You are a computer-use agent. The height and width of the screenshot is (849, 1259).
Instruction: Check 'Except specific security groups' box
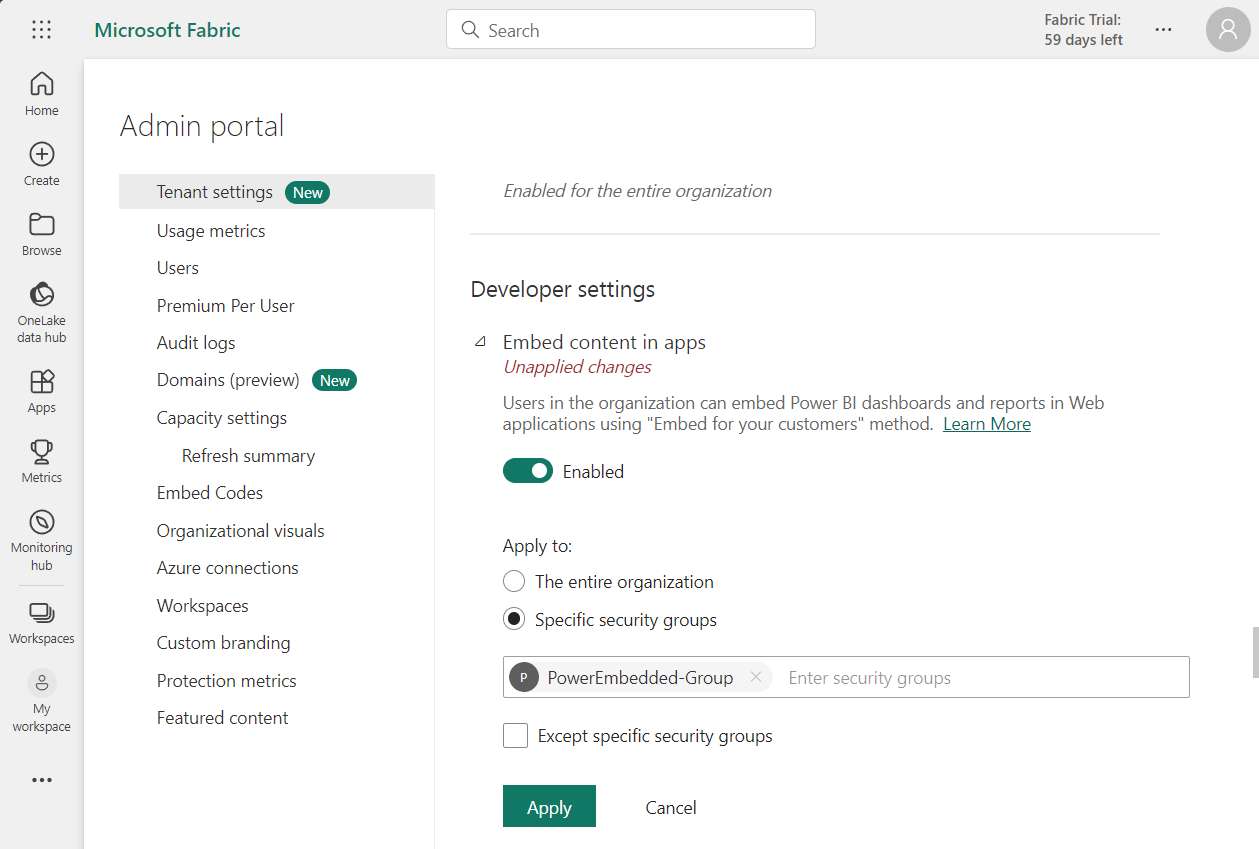tap(516, 736)
